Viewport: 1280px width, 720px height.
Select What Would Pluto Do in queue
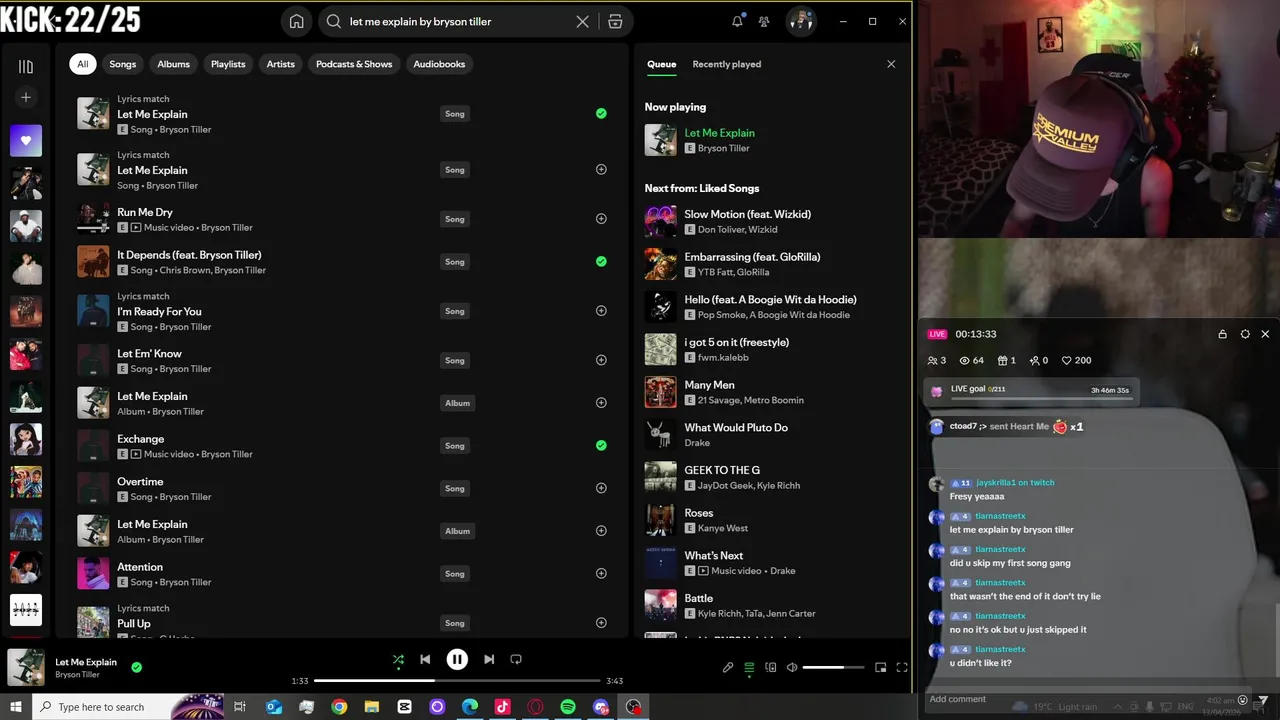[736, 427]
